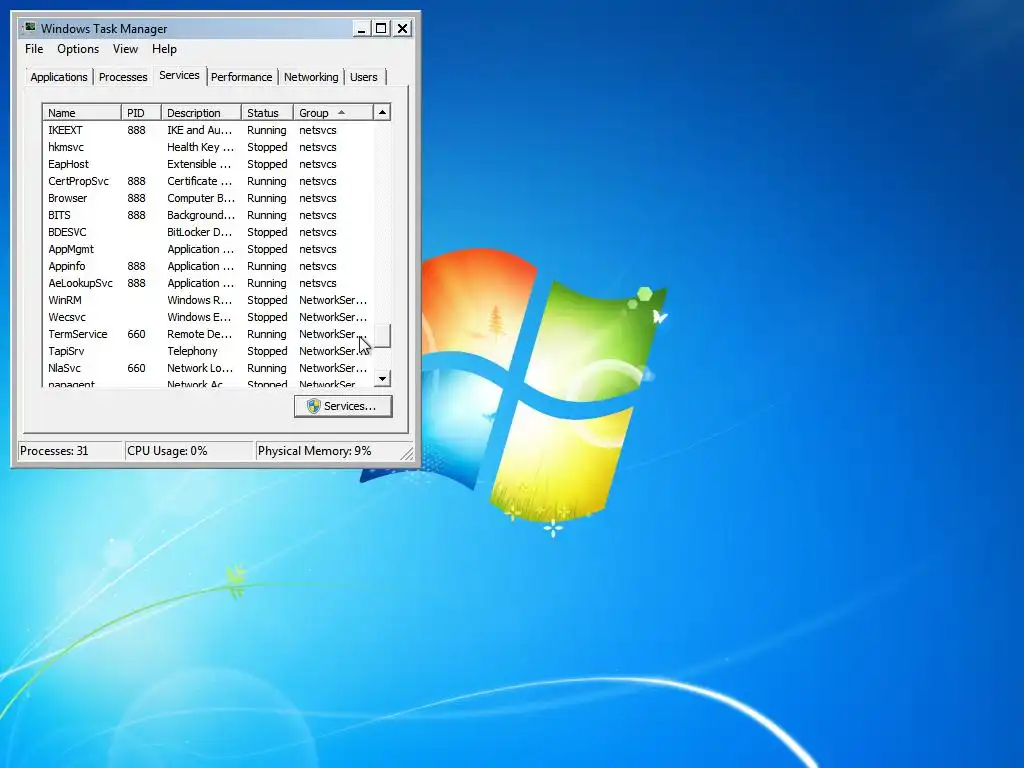The height and width of the screenshot is (768, 1024).
Task: Switch to the Processes tab
Action: 123,77
